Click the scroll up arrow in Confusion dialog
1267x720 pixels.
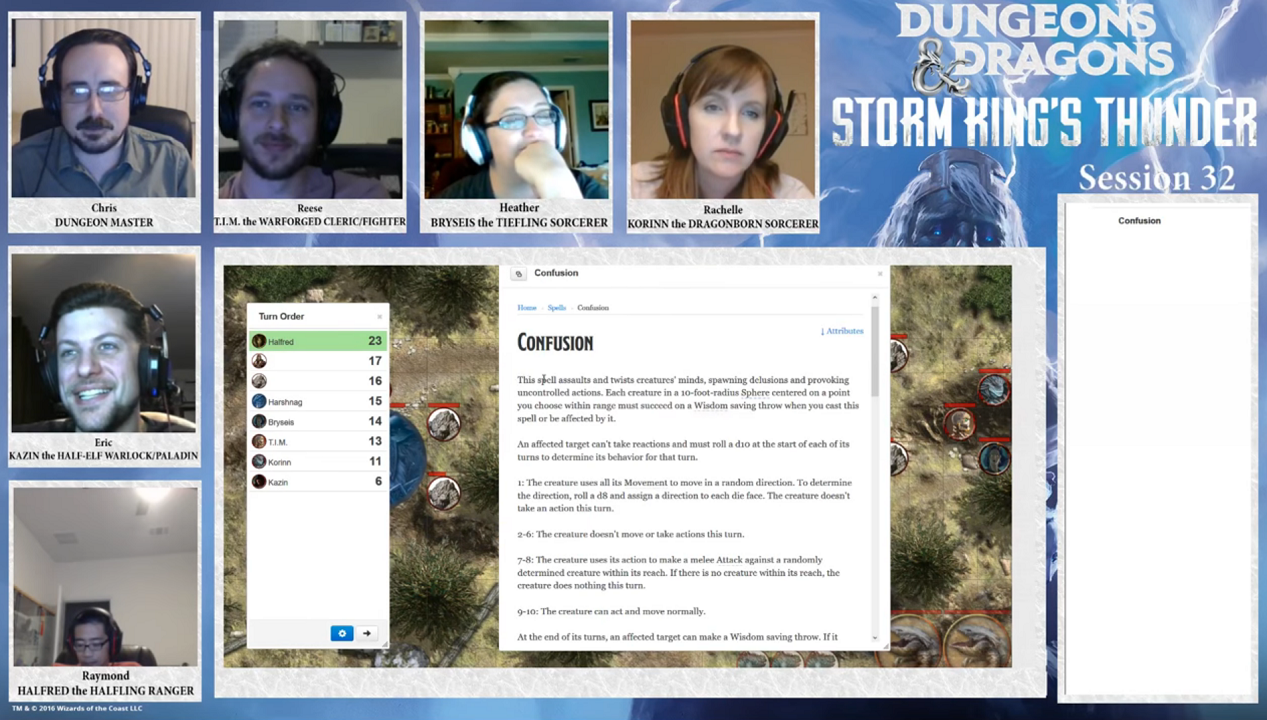874,297
